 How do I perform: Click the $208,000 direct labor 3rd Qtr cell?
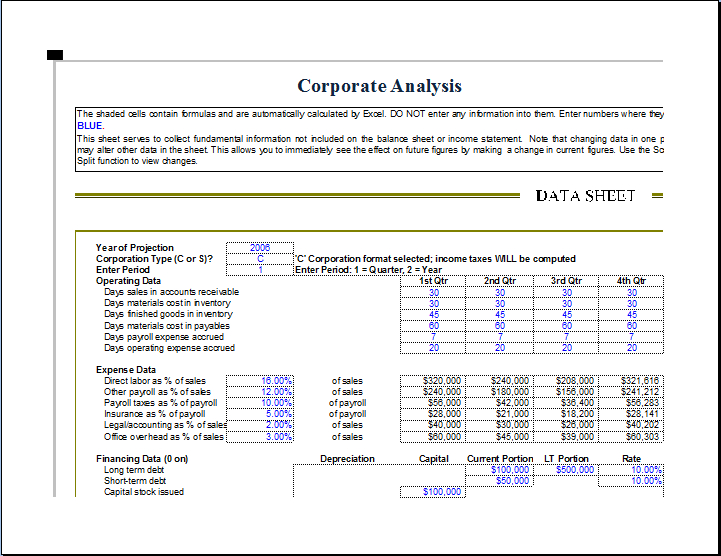pos(566,381)
